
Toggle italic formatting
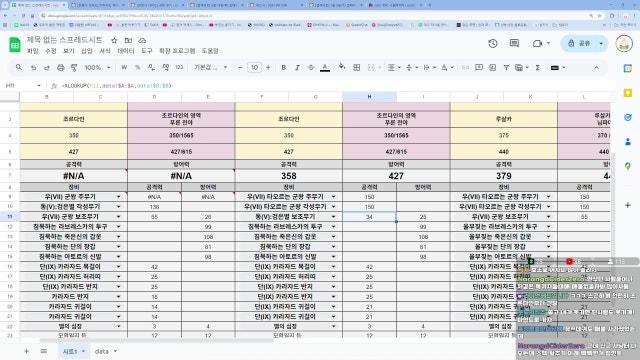click(x=297, y=67)
